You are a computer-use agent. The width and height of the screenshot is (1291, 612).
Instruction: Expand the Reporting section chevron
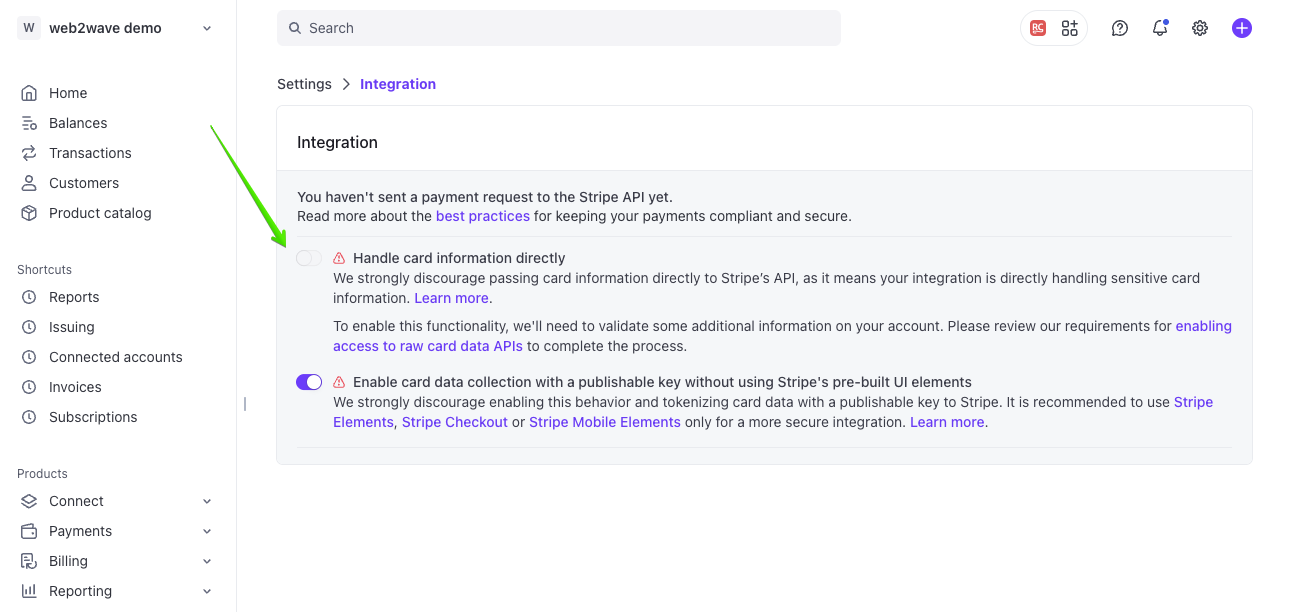(207, 591)
